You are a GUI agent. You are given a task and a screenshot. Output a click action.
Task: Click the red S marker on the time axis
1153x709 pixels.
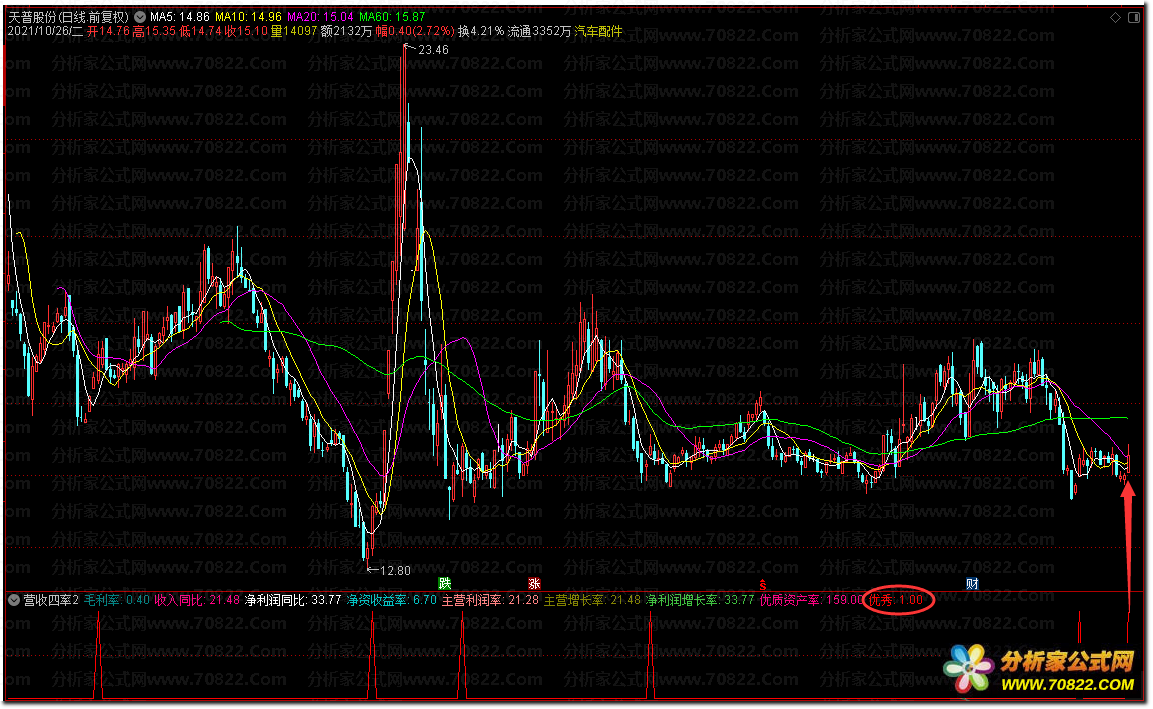click(763, 585)
